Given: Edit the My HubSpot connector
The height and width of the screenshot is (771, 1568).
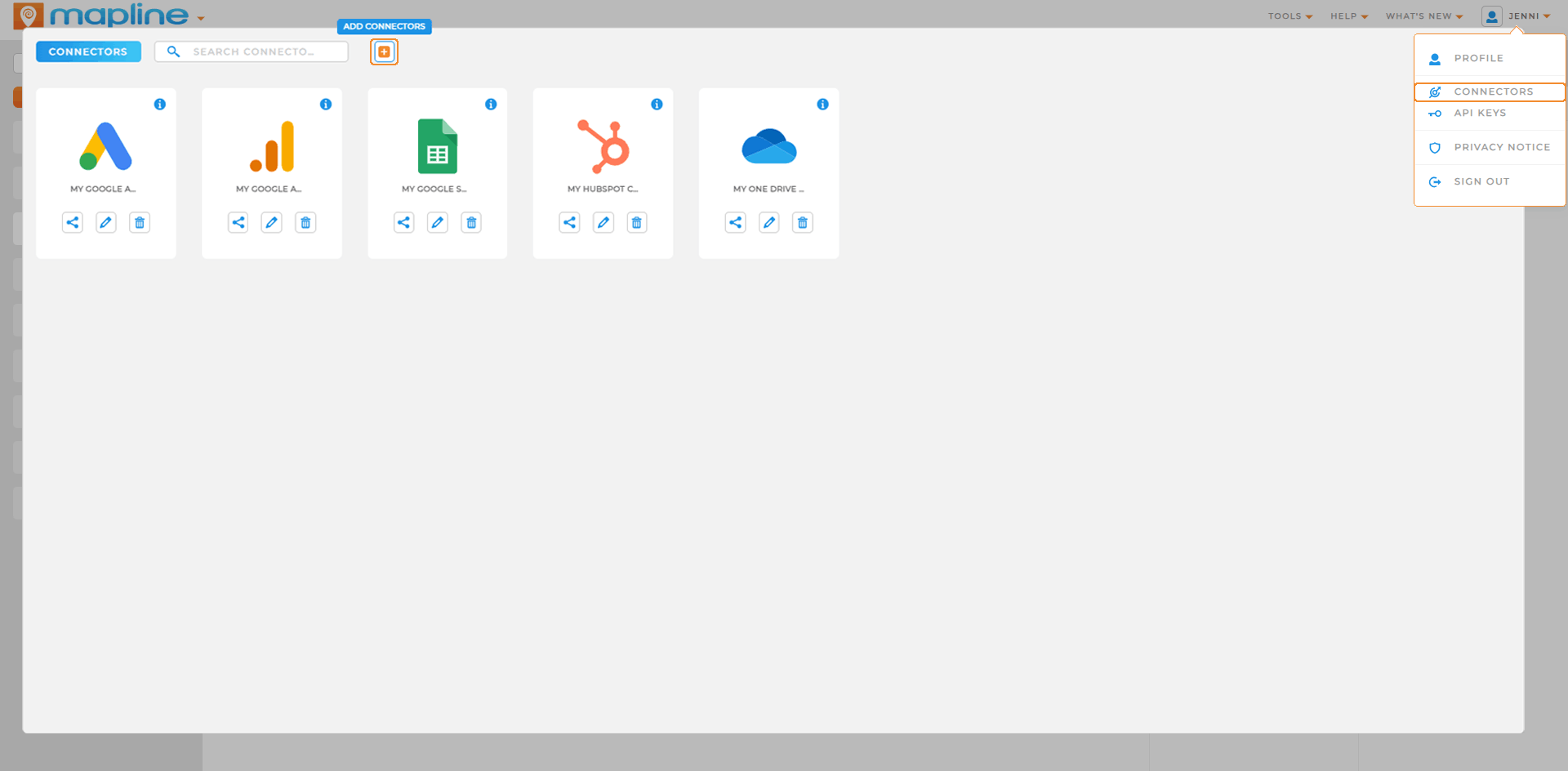Looking at the screenshot, I should click(603, 222).
